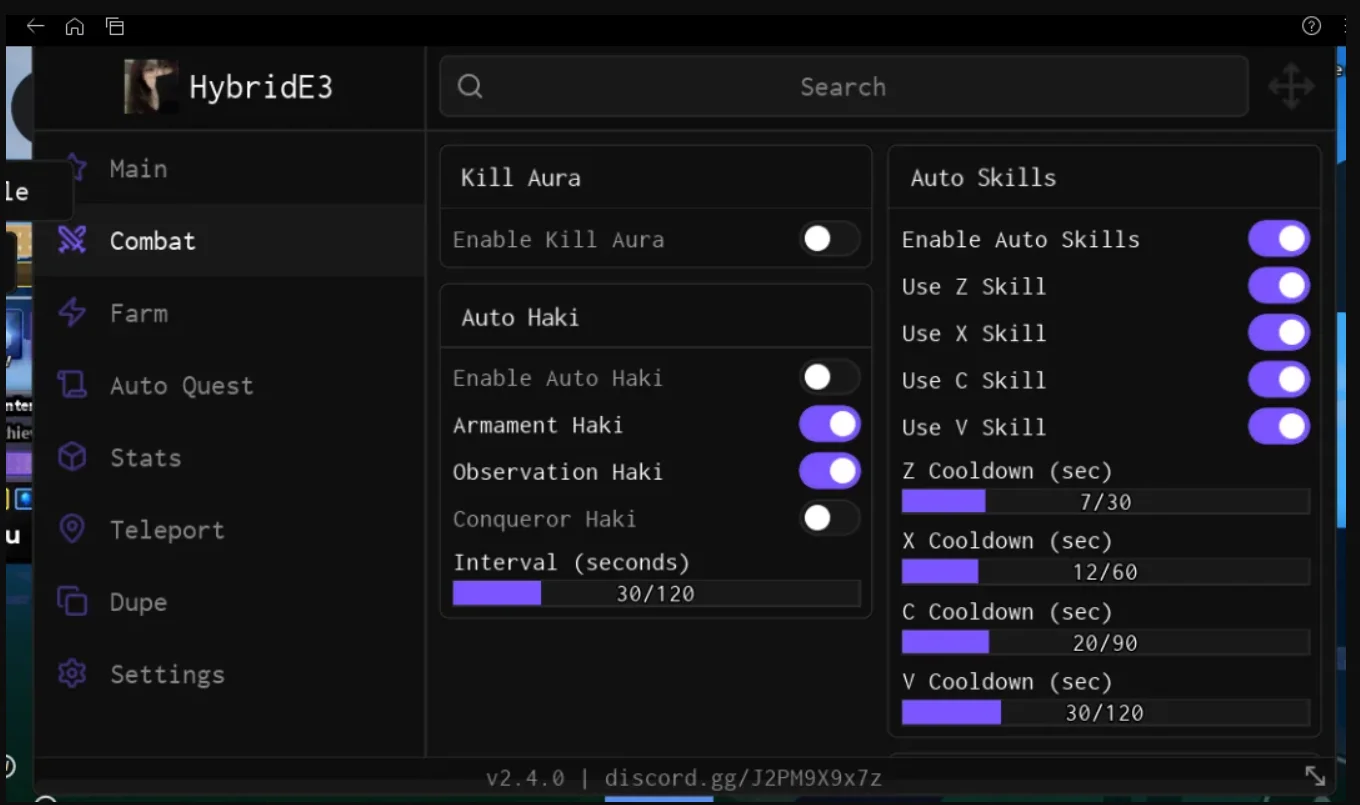
Task: Click the cube Stats icon
Action: (72, 457)
